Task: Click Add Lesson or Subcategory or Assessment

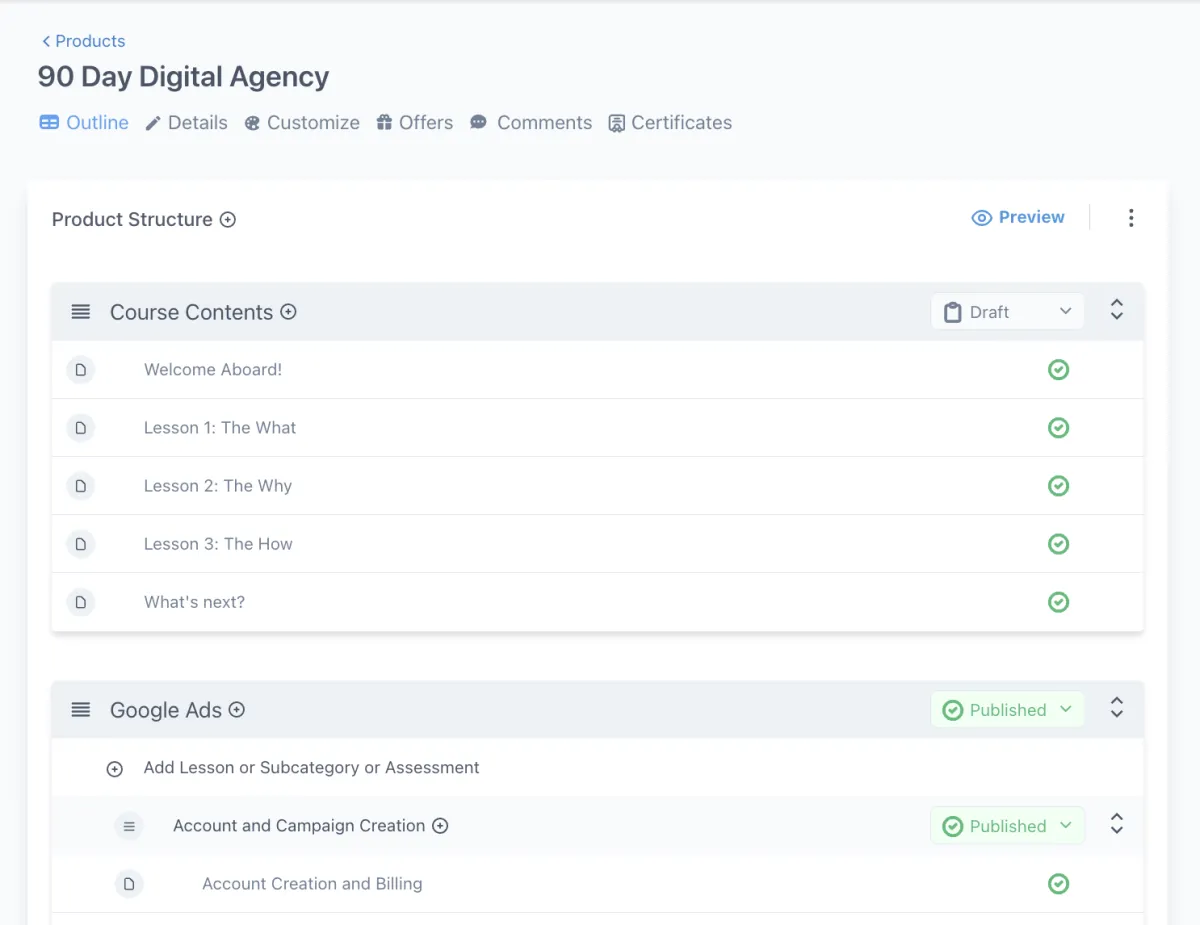Action: click(x=311, y=768)
